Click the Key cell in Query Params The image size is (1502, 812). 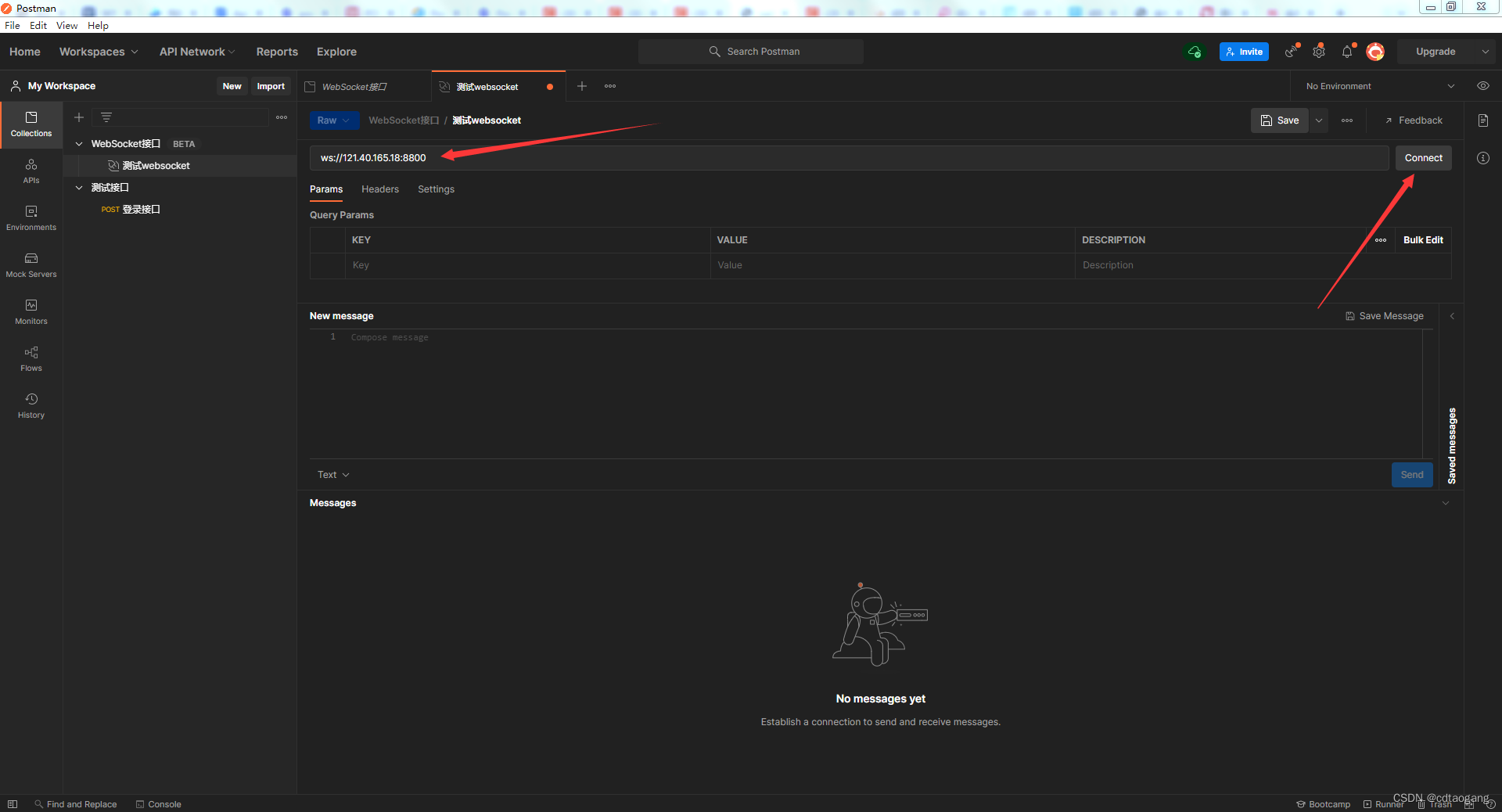(x=528, y=265)
